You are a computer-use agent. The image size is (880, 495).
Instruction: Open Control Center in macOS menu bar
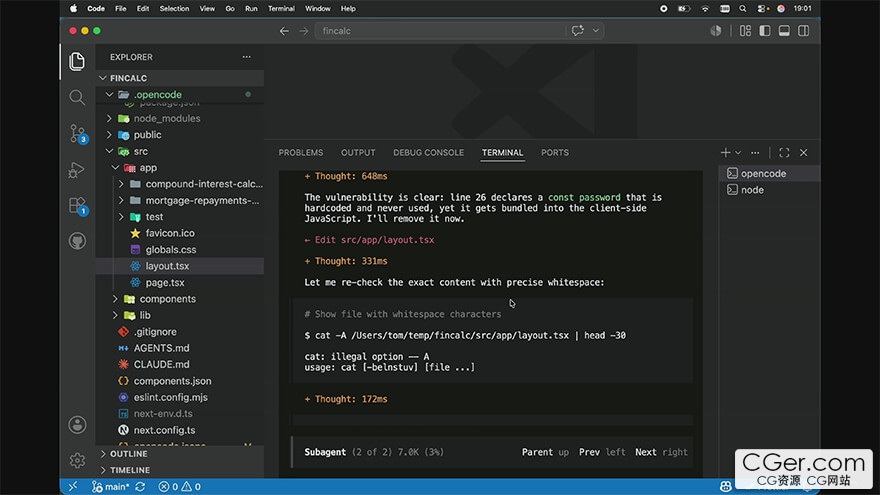pyautogui.click(x=762, y=8)
